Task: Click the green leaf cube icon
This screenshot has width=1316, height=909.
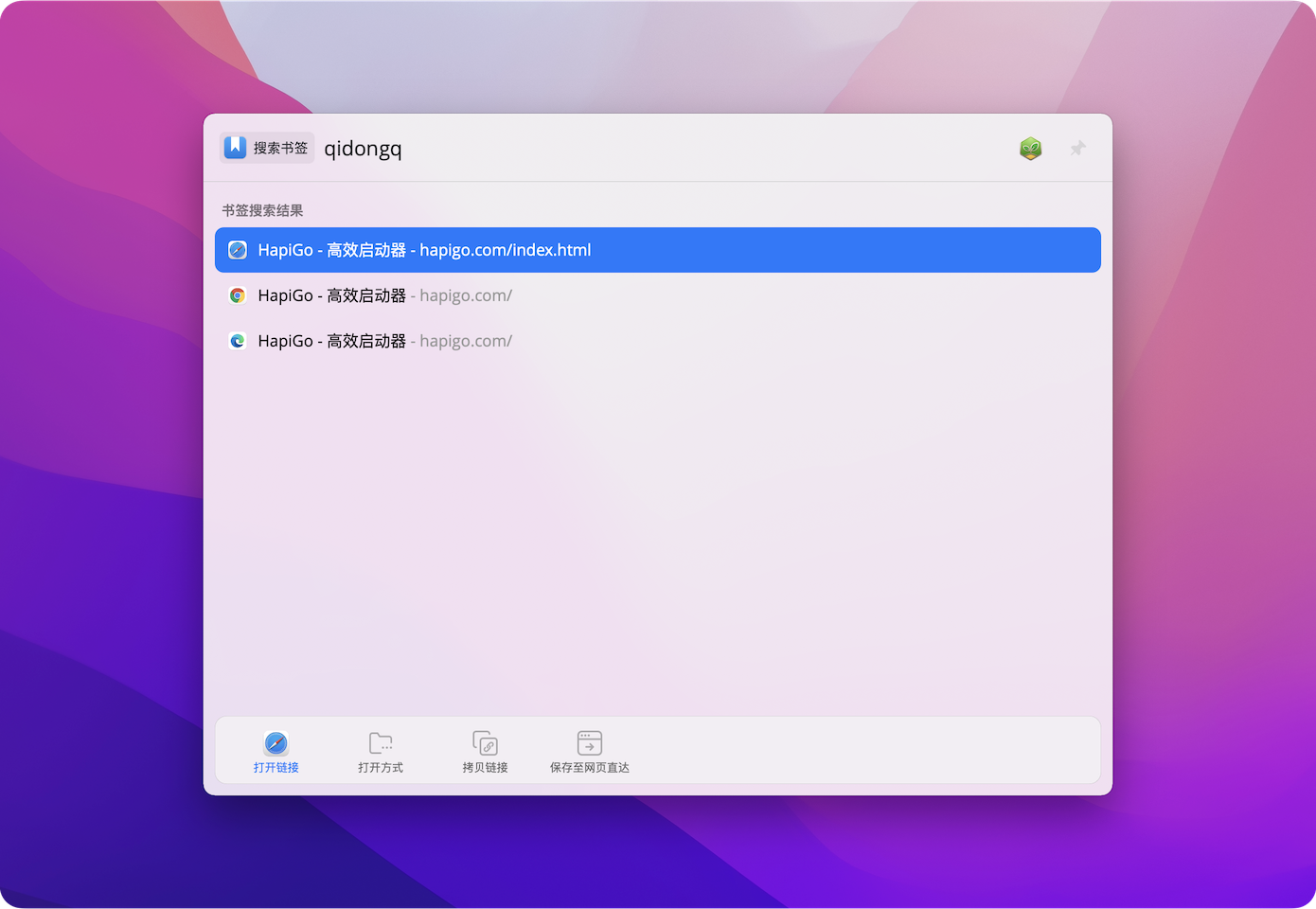Action: point(1031,149)
